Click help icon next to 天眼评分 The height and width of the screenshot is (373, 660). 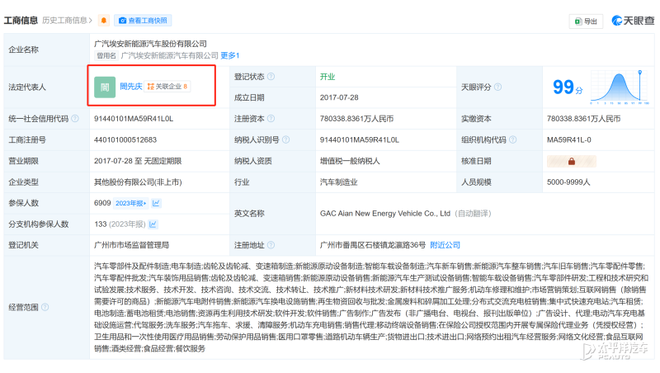point(498,87)
